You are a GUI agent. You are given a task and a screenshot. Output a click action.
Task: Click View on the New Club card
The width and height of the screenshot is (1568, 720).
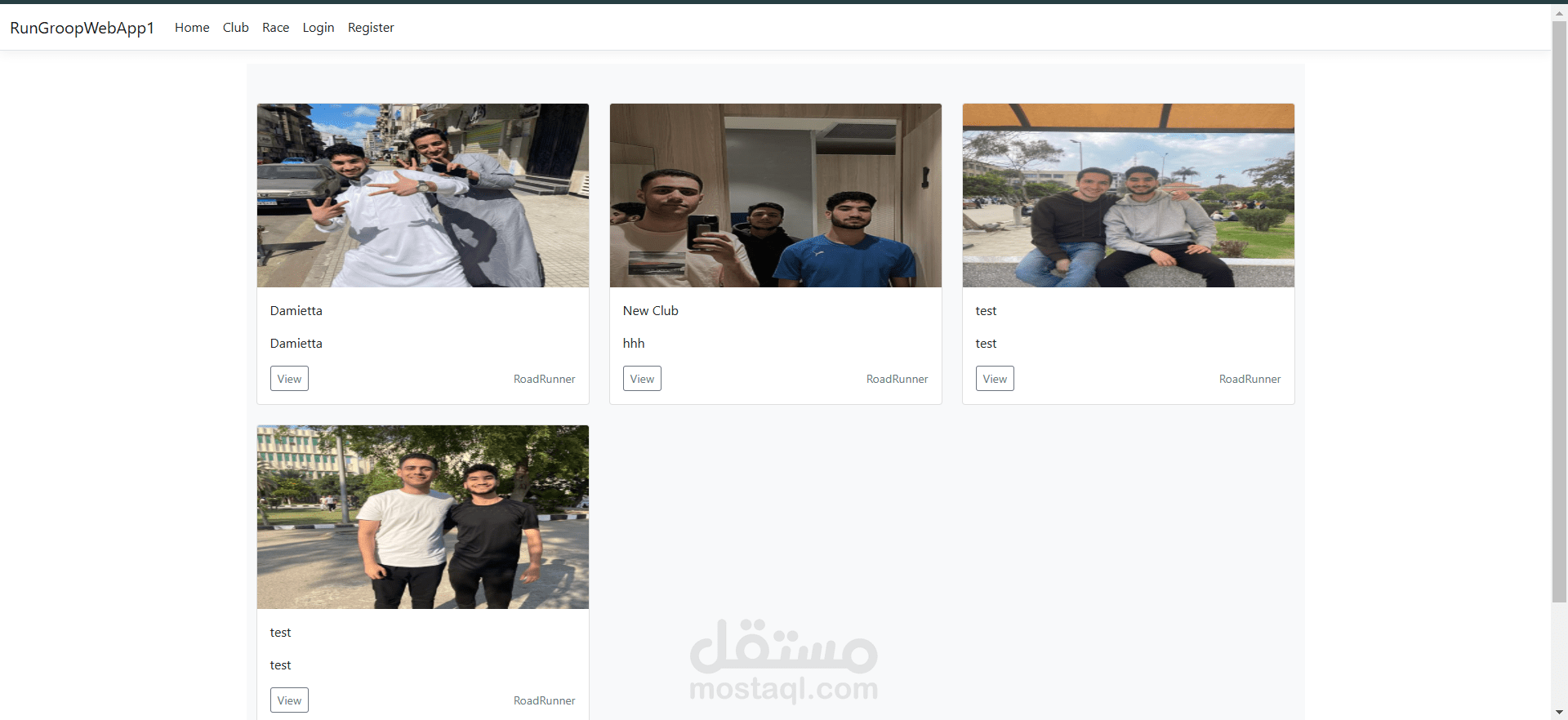pos(642,379)
